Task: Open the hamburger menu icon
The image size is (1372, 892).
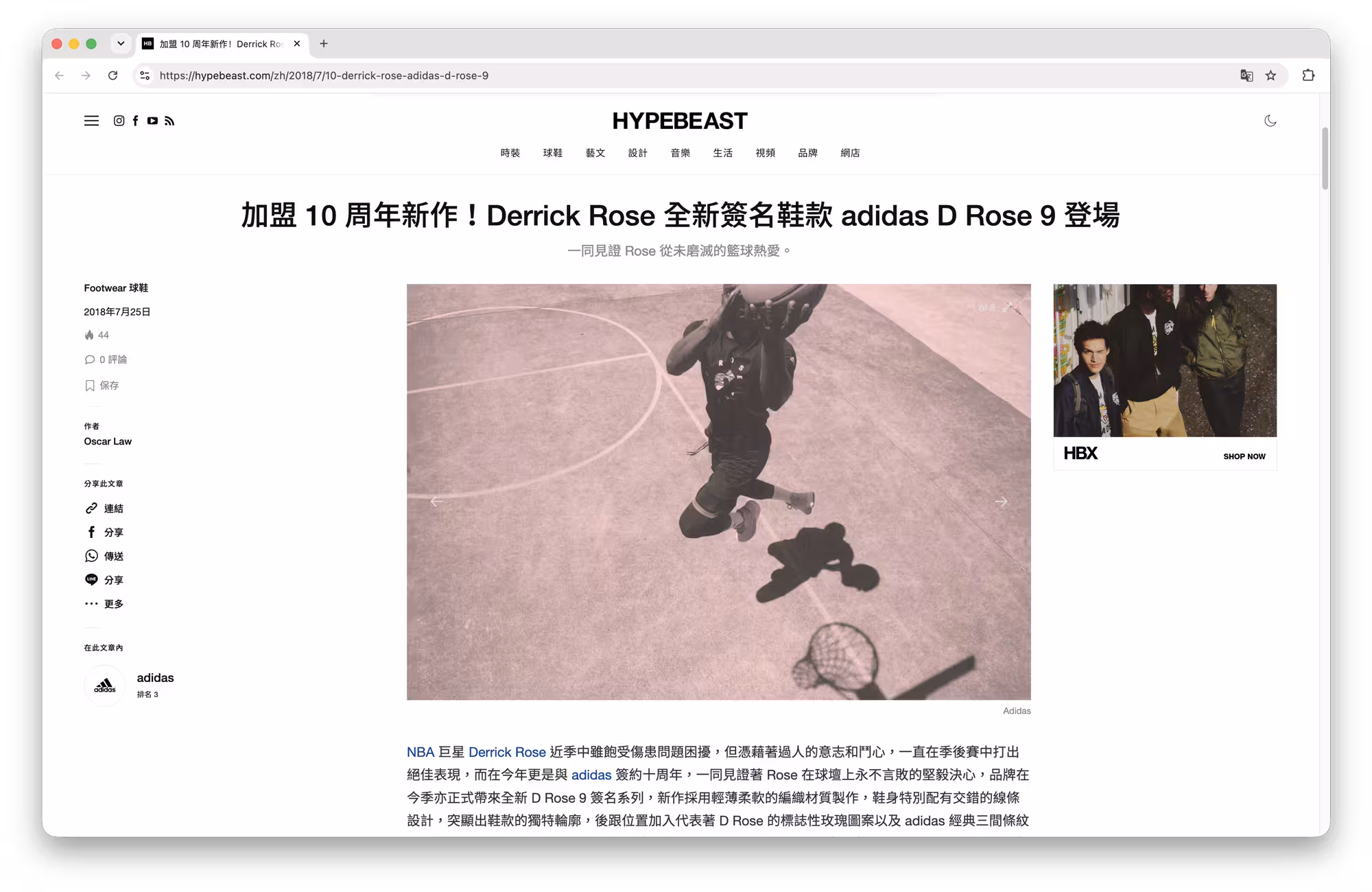Action: tap(91, 121)
